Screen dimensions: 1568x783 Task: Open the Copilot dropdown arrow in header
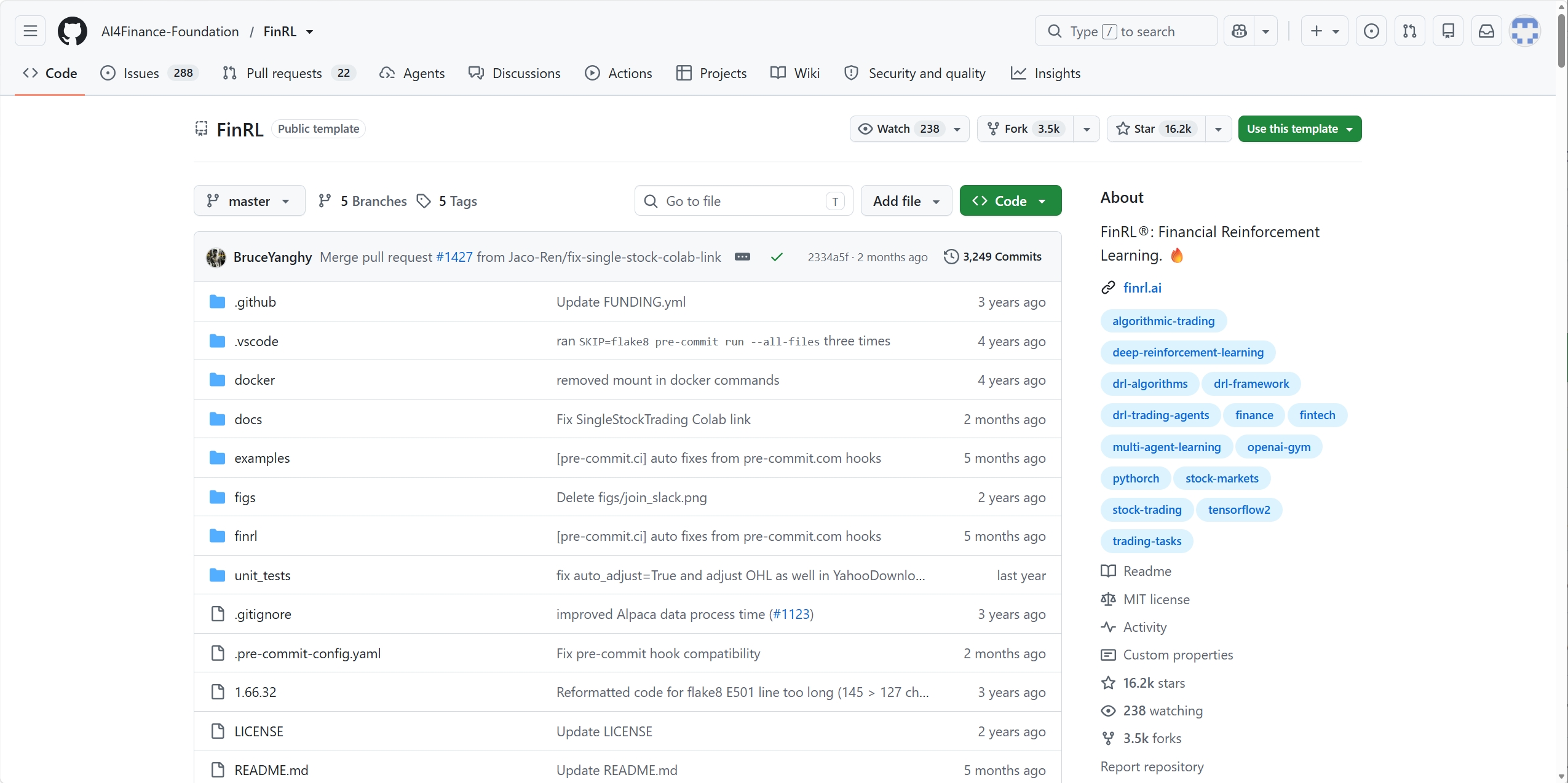pos(1265,31)
